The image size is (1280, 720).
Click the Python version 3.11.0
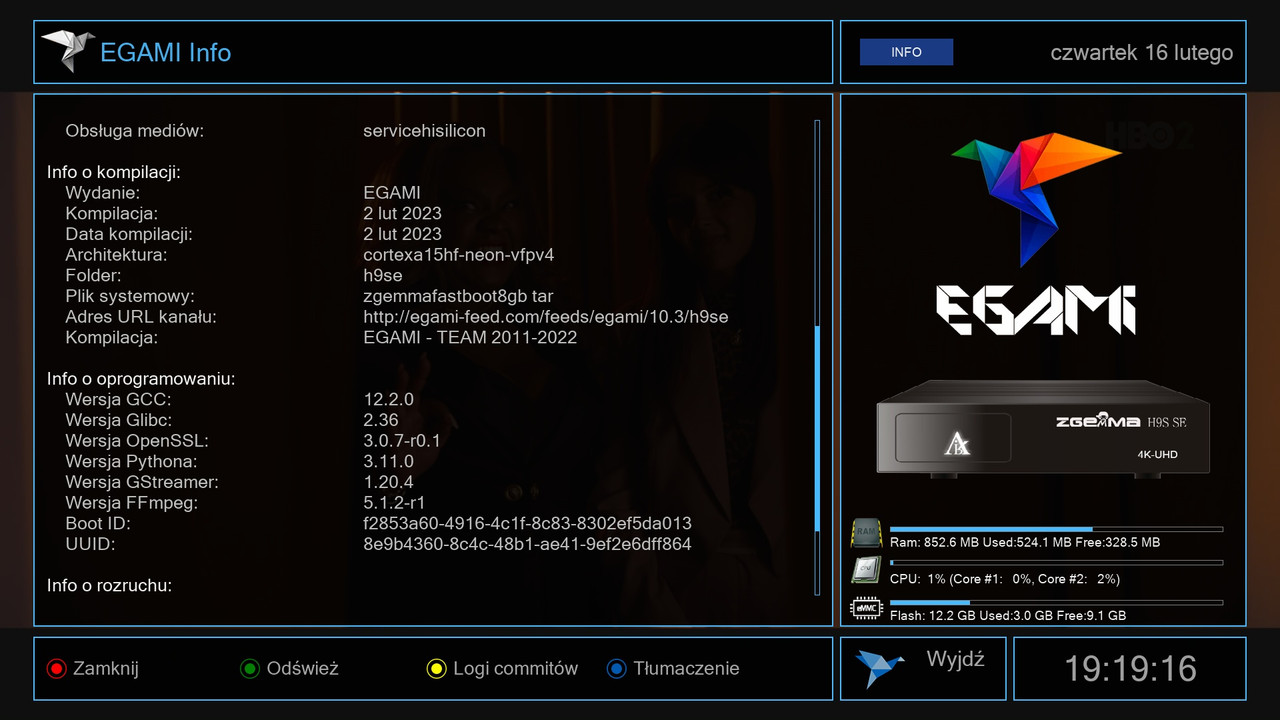click(389, 462)
